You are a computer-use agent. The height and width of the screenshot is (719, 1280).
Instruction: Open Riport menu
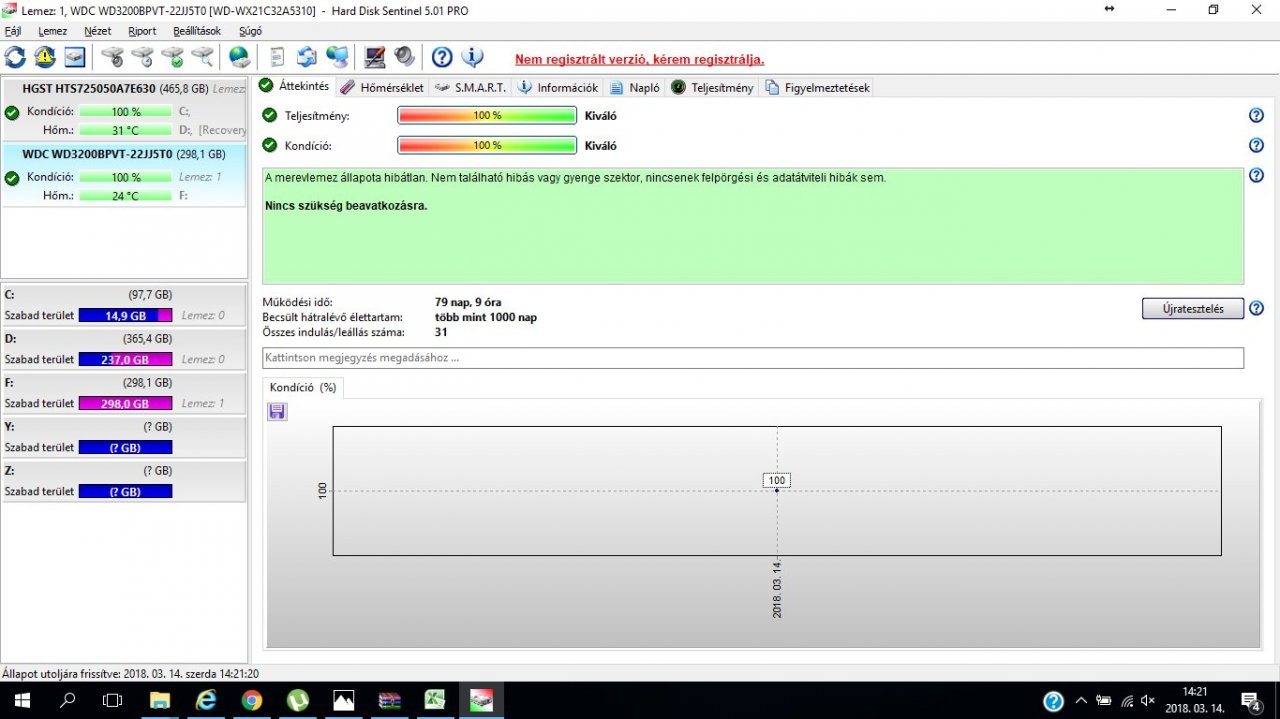coord(143,31)
